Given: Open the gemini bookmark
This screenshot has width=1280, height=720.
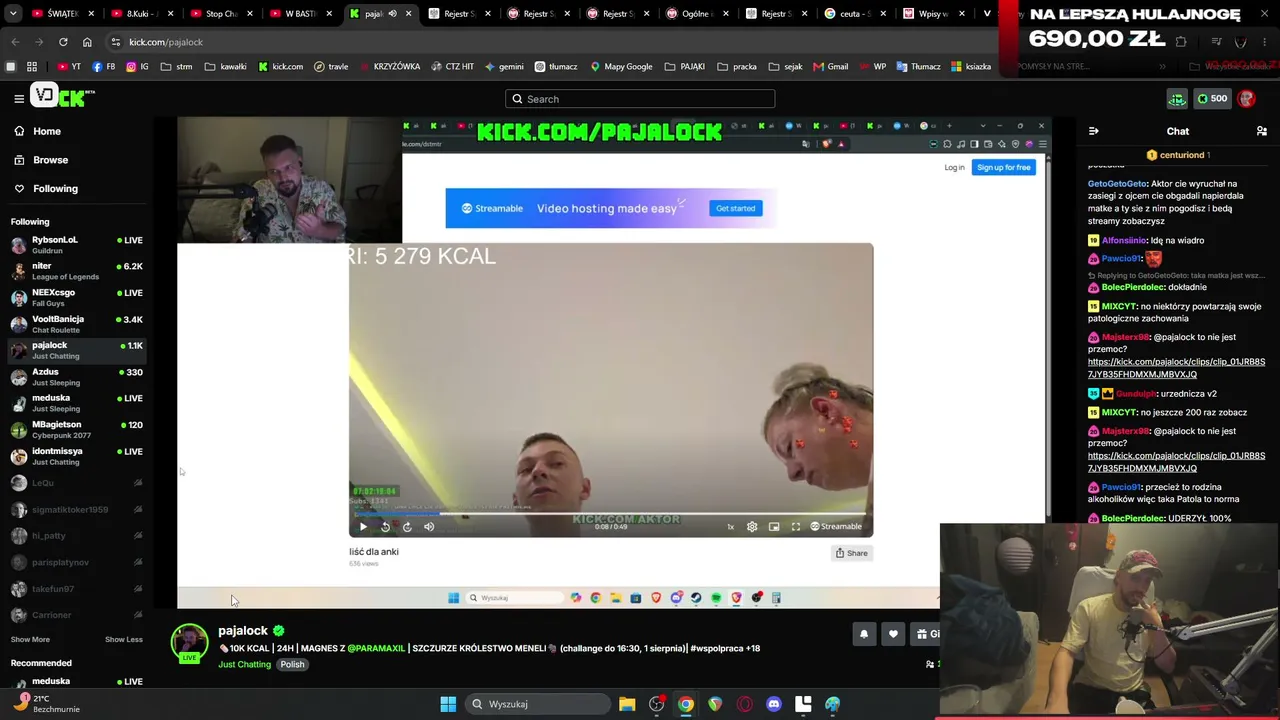Looking at the screenshot, I should click(x=504, y=67).
